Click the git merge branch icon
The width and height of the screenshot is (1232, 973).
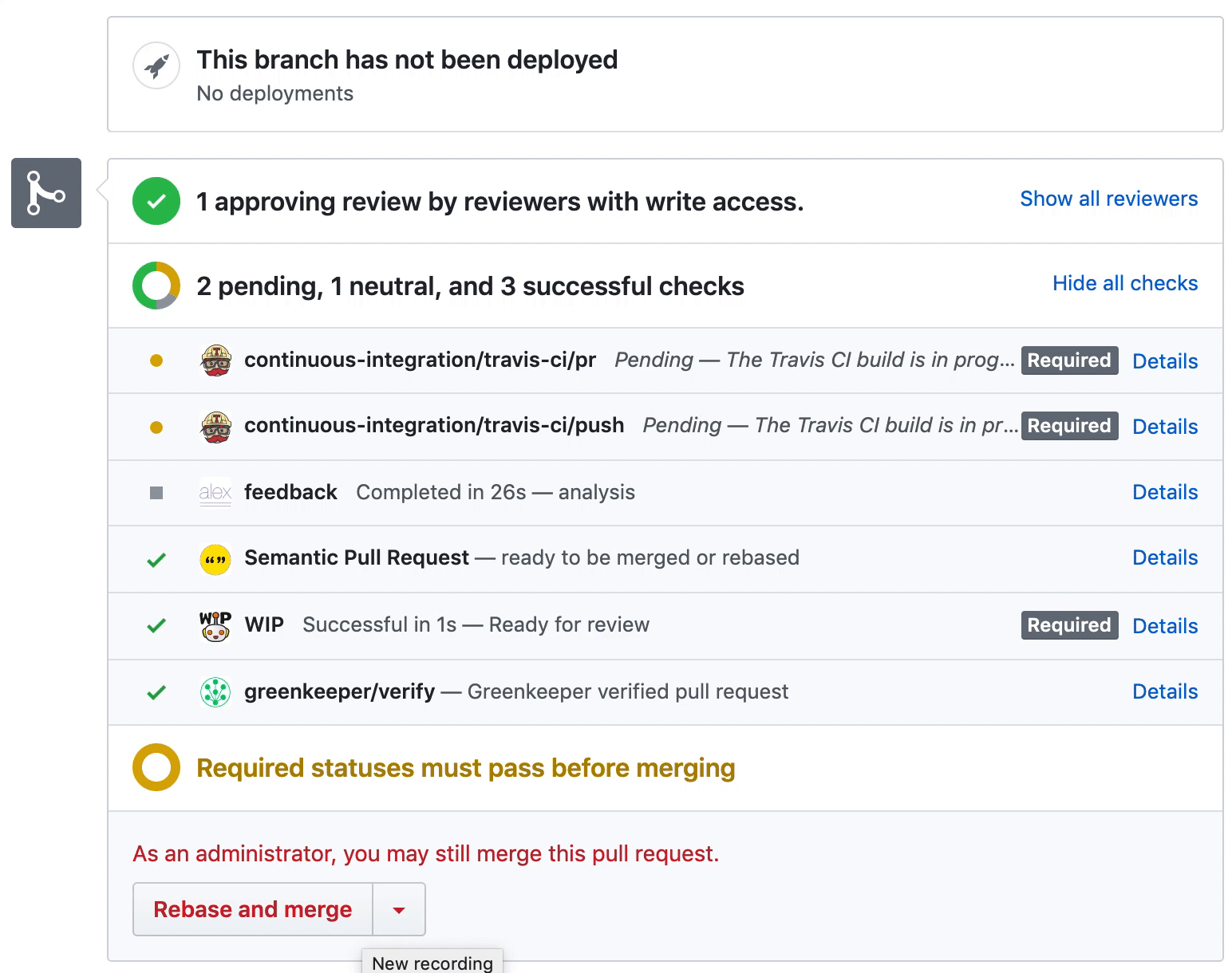45,193
